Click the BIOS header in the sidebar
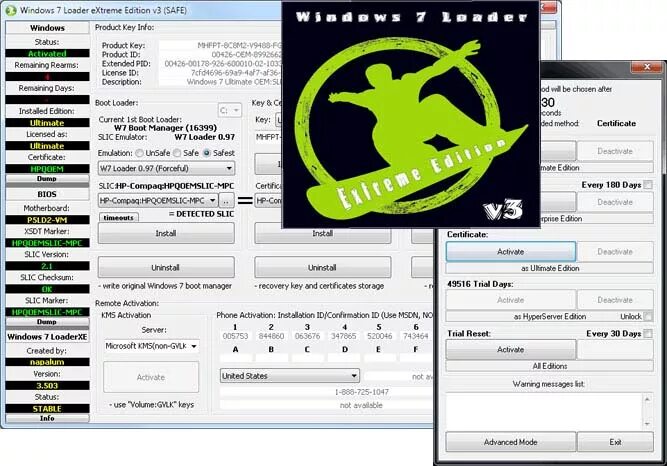This screenshot has width=667, height=466. pos(47,194)
